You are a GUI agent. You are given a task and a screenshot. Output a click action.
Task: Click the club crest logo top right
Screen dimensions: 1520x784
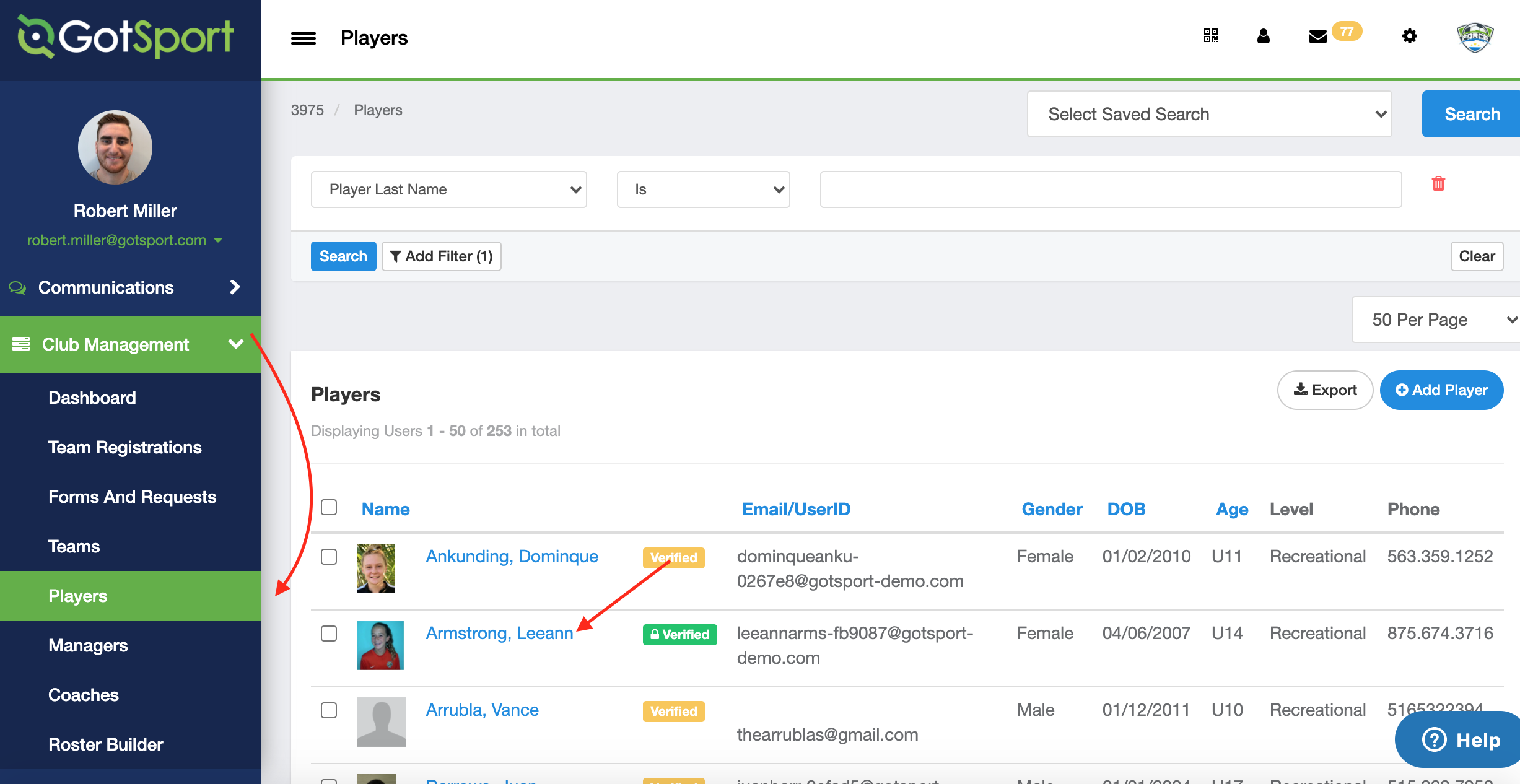tap(1475, 37)
